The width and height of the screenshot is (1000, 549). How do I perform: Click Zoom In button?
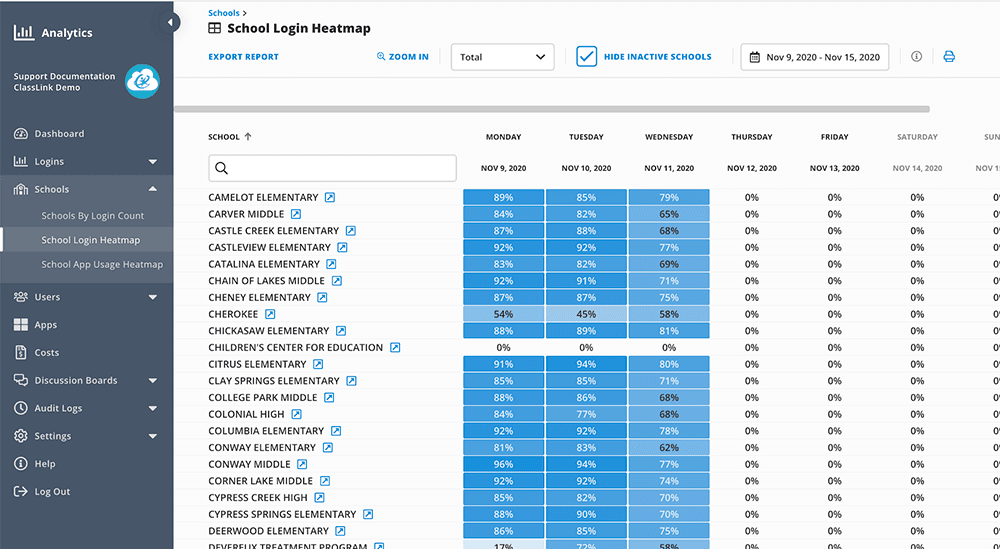coord(403,57)
